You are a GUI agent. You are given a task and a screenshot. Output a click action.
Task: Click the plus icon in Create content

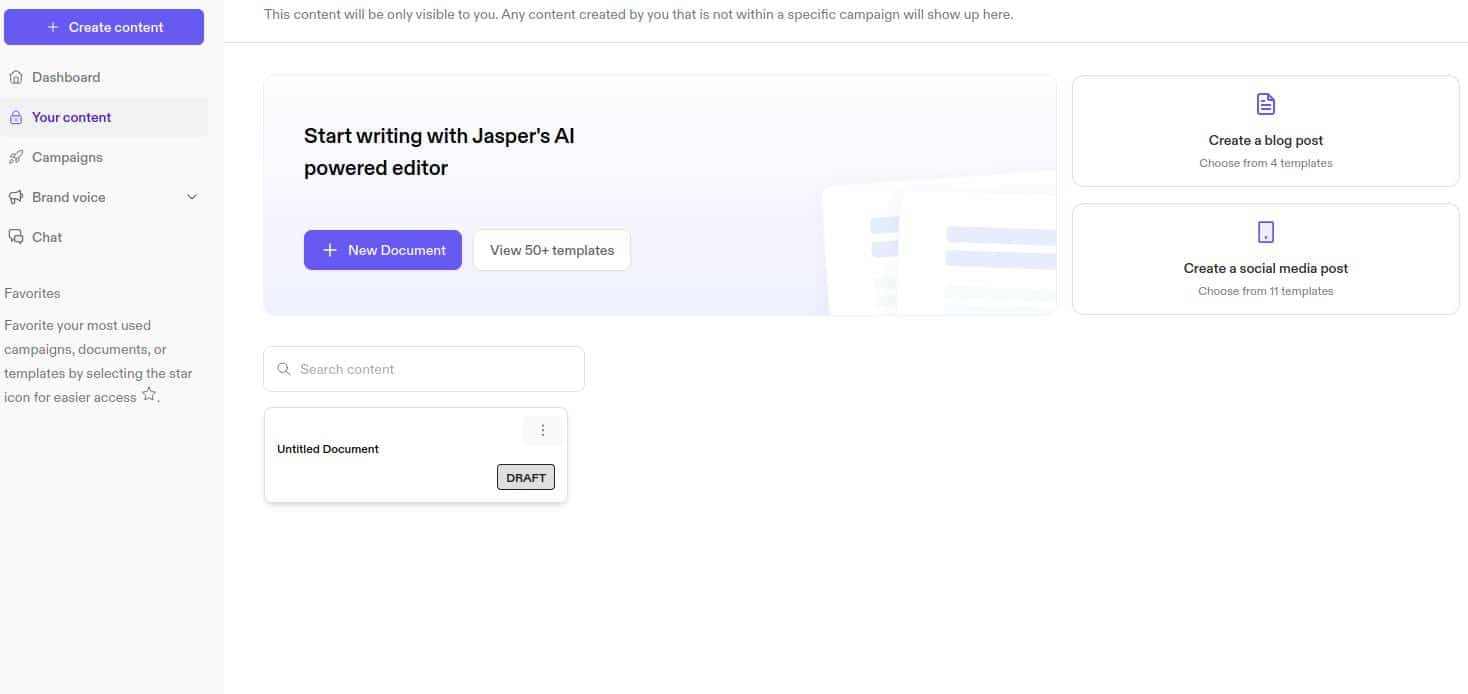click(x=53, y=27)
